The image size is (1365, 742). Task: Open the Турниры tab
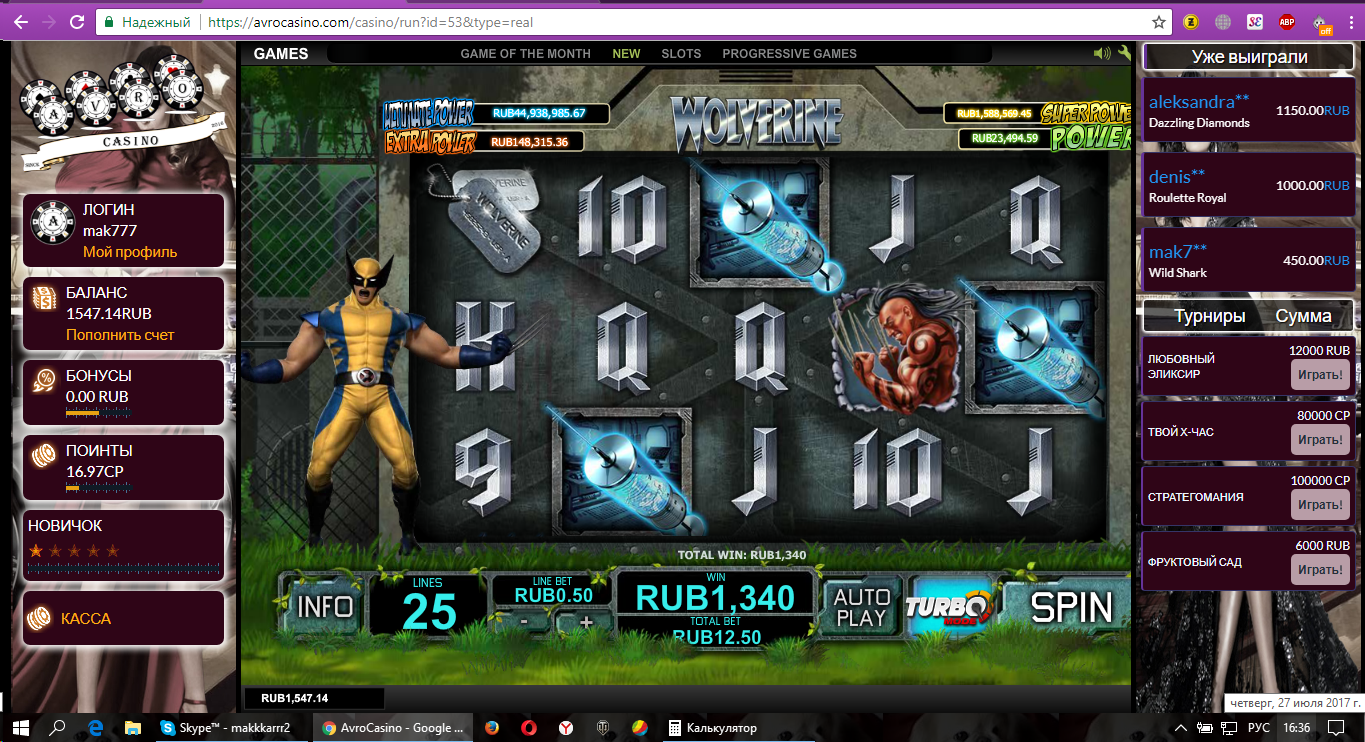pos(1210,316)
